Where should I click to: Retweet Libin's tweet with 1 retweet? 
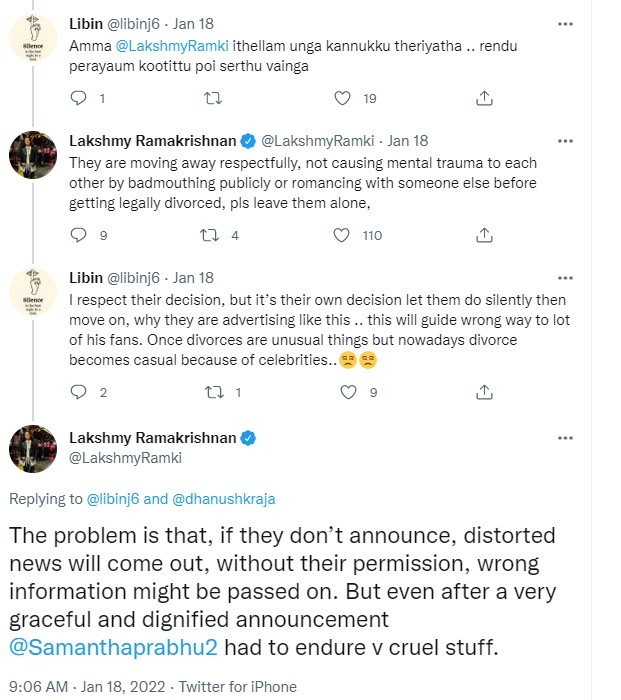point(213,392)
